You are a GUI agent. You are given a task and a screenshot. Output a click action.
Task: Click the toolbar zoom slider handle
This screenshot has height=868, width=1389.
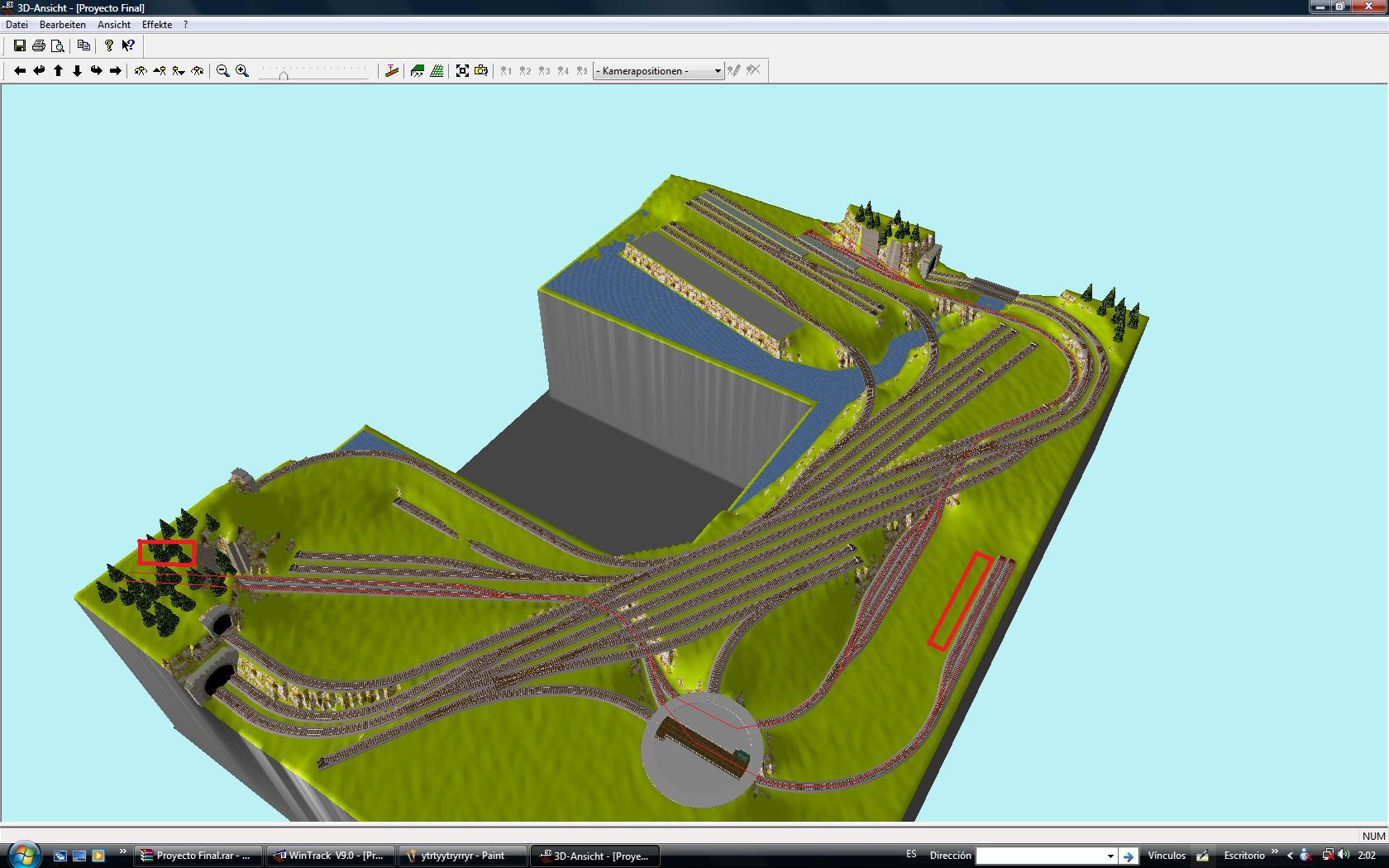tap(284, 75)
